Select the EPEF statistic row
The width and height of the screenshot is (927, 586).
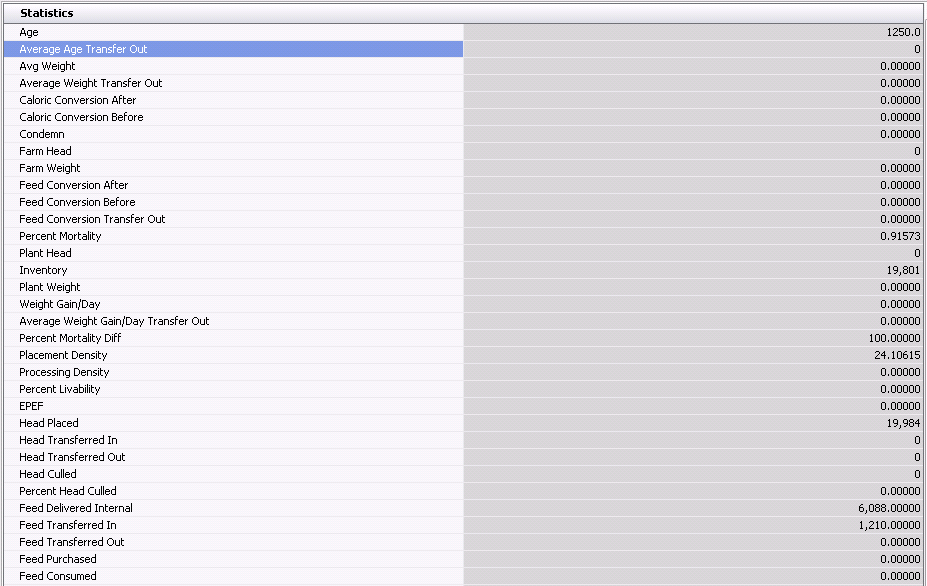(x=31, y=406)
